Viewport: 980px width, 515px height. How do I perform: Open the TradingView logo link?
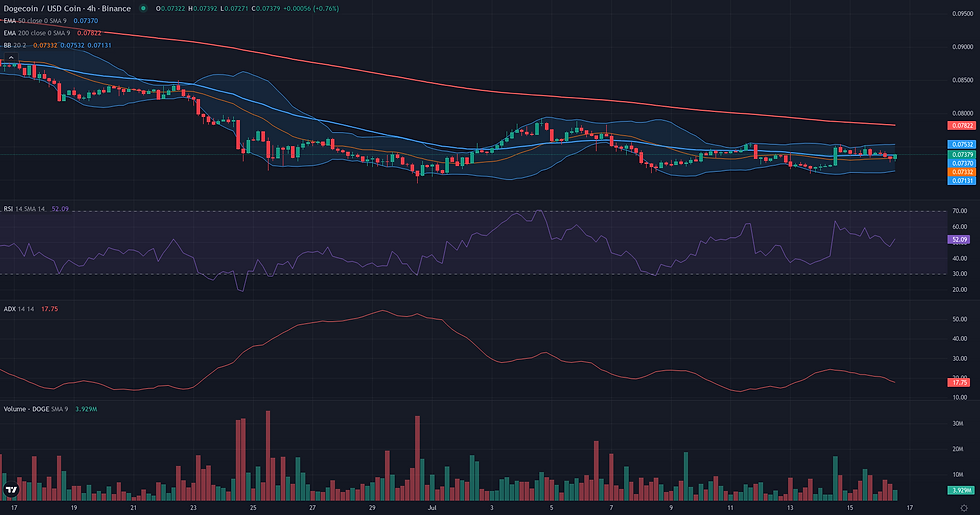click(11, 490)
